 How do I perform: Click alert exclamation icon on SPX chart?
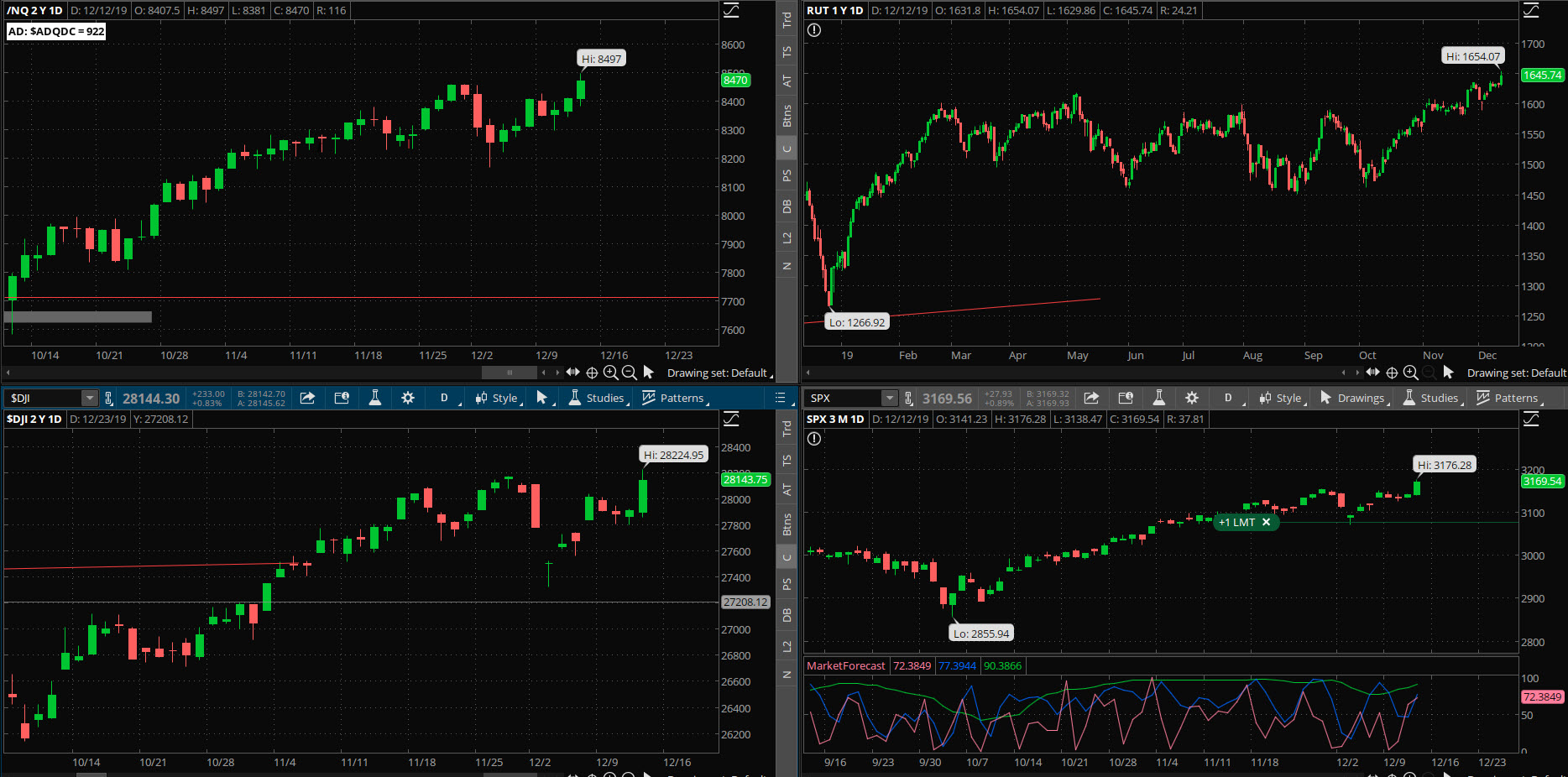point(814,439)
